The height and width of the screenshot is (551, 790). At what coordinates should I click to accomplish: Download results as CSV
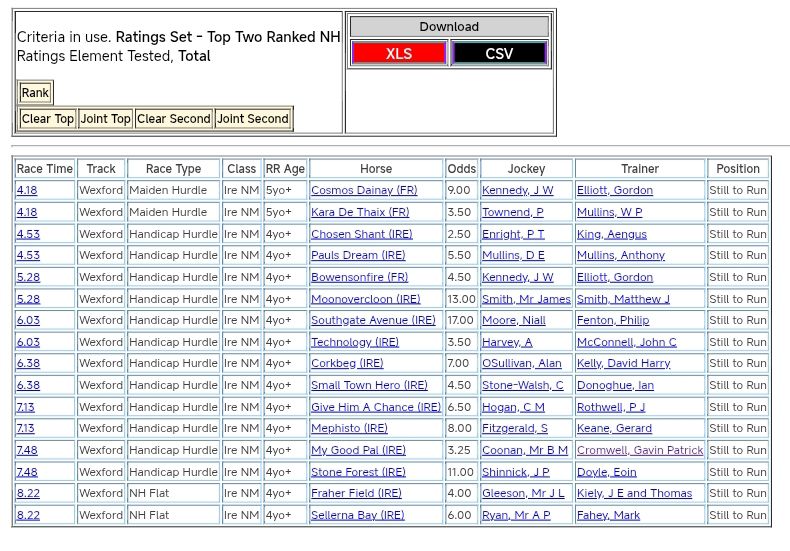point(499,54)
